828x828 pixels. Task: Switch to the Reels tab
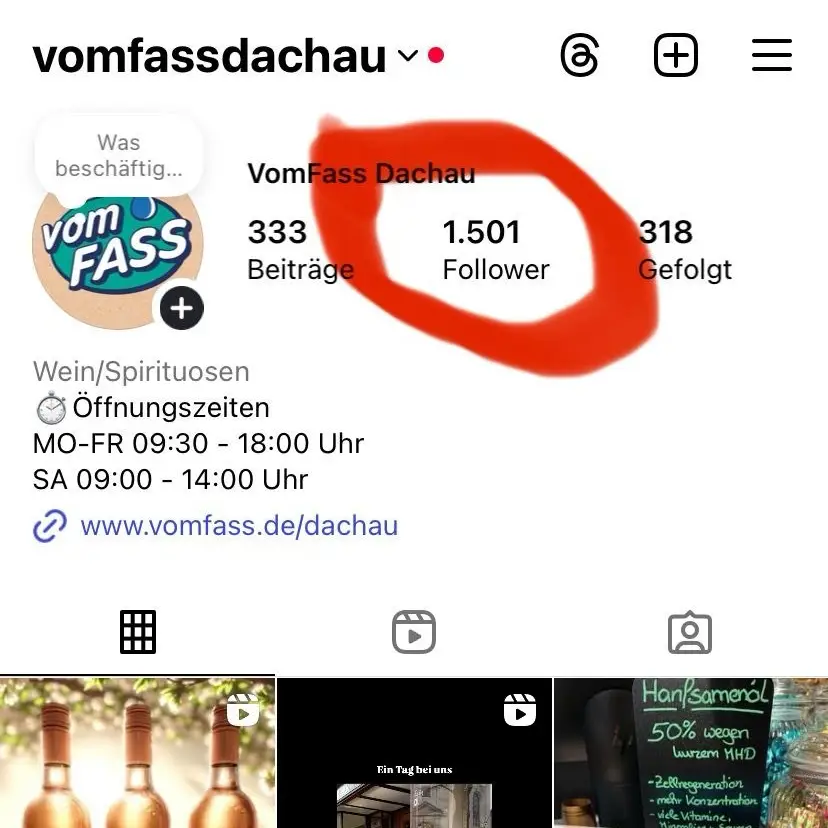[x=414, y=632]
